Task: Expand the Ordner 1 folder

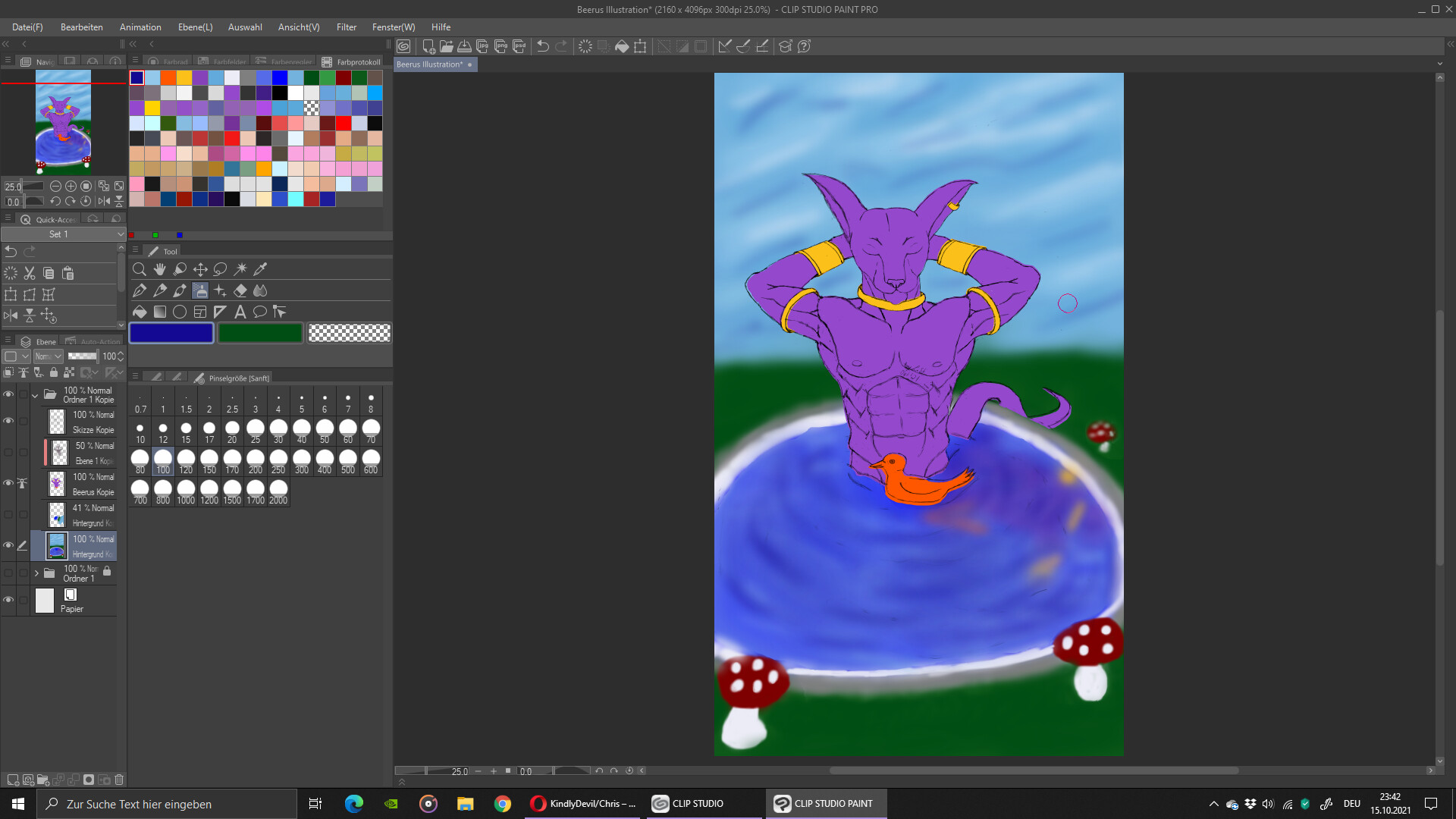Action: 36,573
